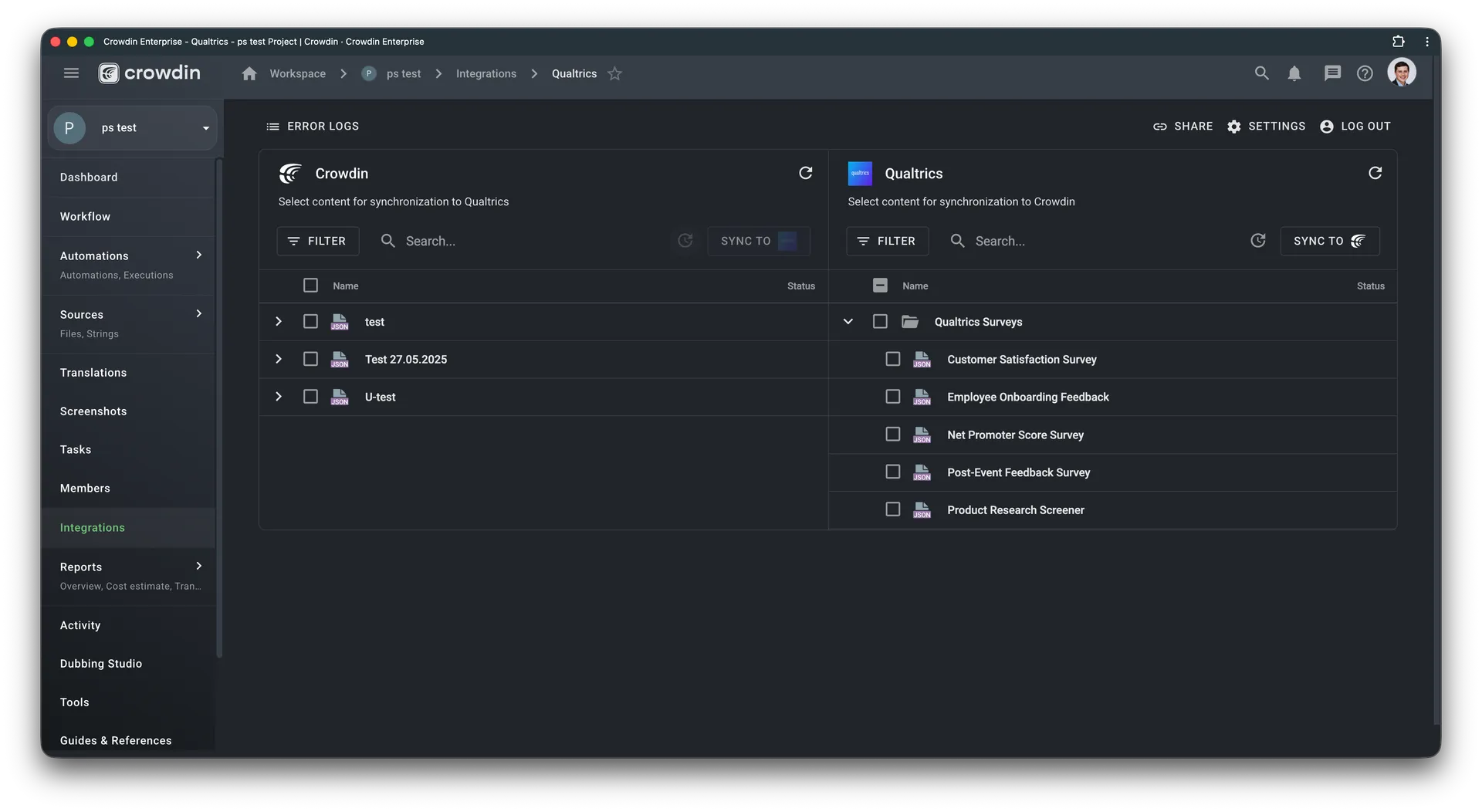Refresh the Crowdin files panel
This screenshot has width=1482, height=812.
pos(806,173)
